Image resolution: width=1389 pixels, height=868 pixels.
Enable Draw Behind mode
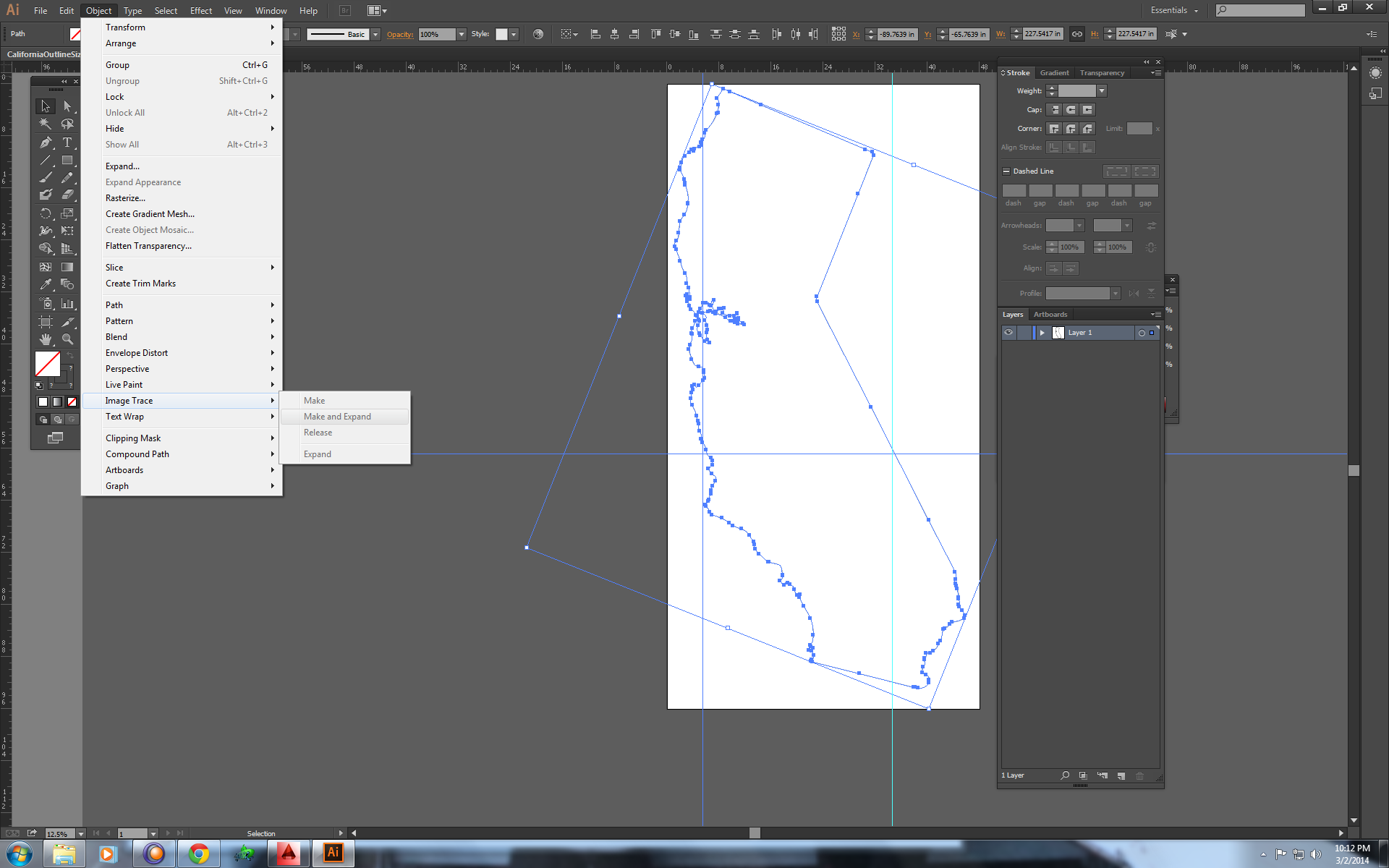(x=57, y=420)
